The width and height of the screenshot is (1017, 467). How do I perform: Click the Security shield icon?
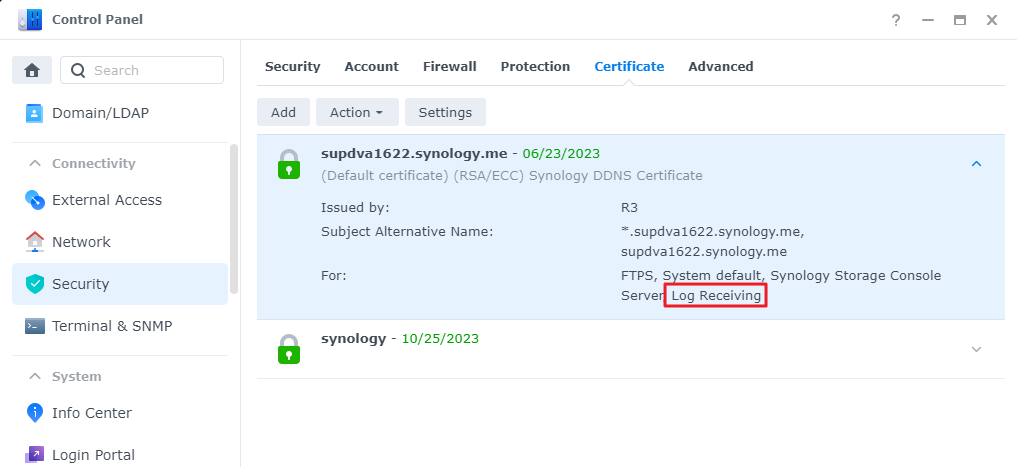(34, 283)
